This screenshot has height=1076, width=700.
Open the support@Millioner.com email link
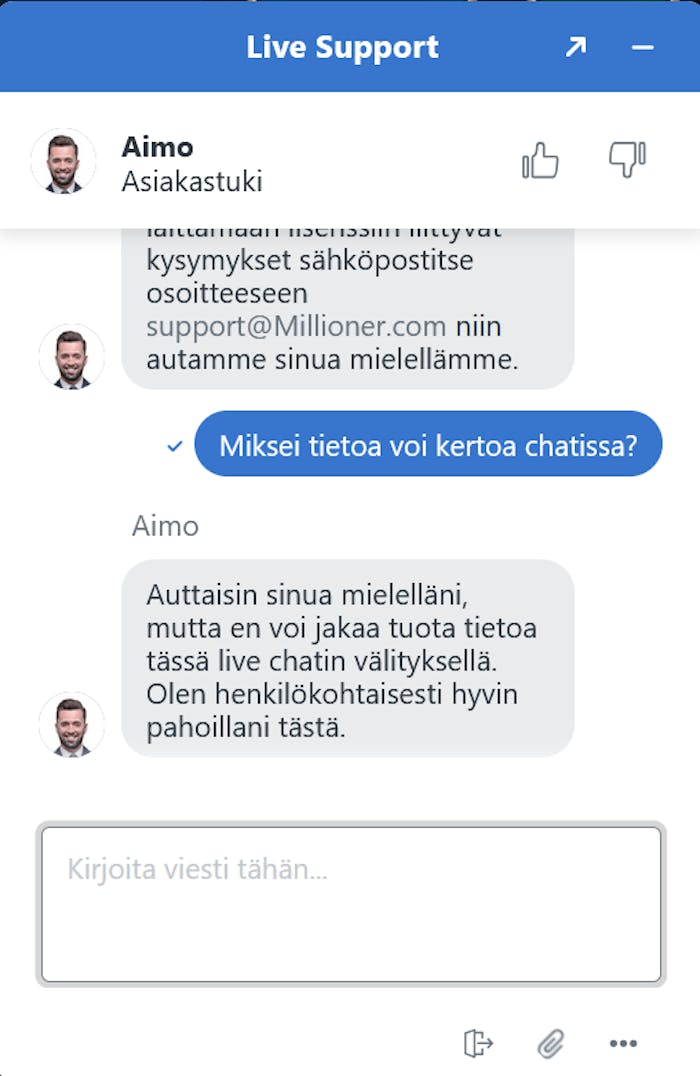(296, 327)
